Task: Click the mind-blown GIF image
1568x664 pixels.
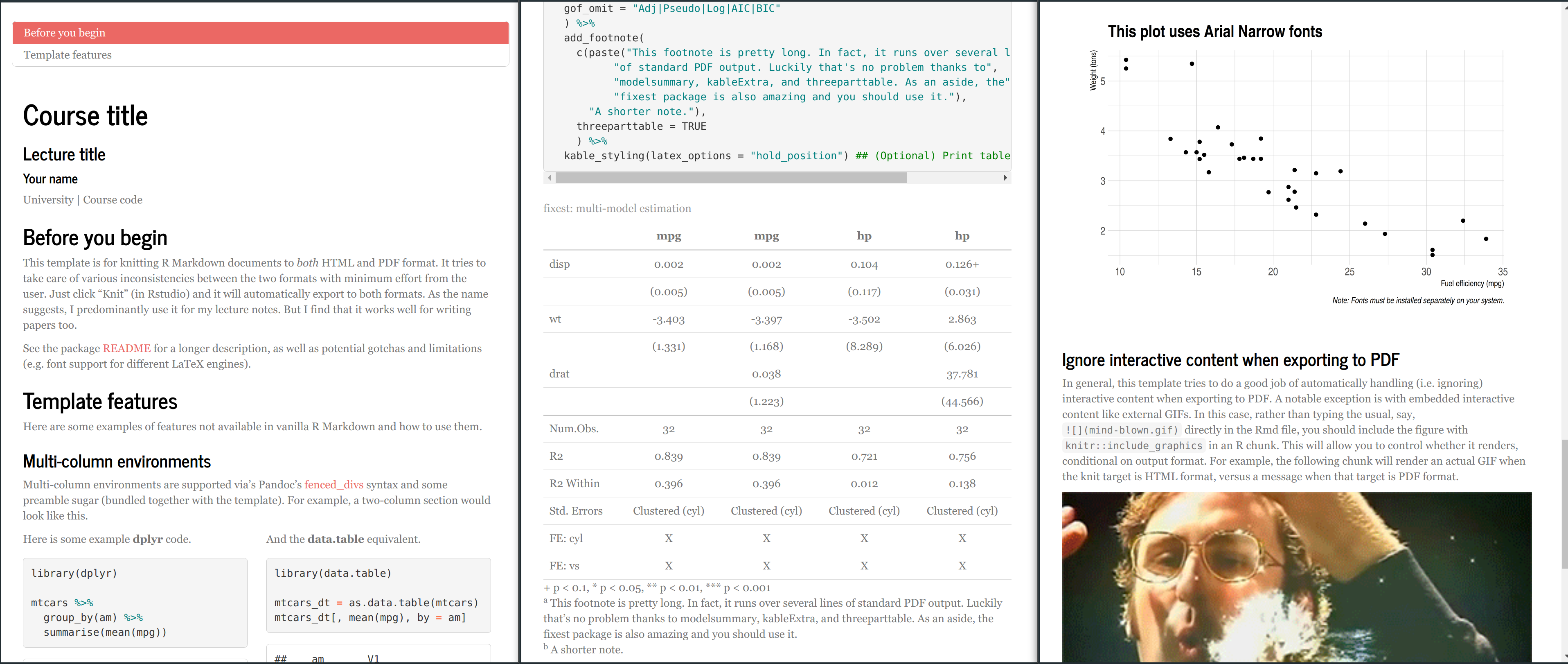Action: [x=1297, y=578]
